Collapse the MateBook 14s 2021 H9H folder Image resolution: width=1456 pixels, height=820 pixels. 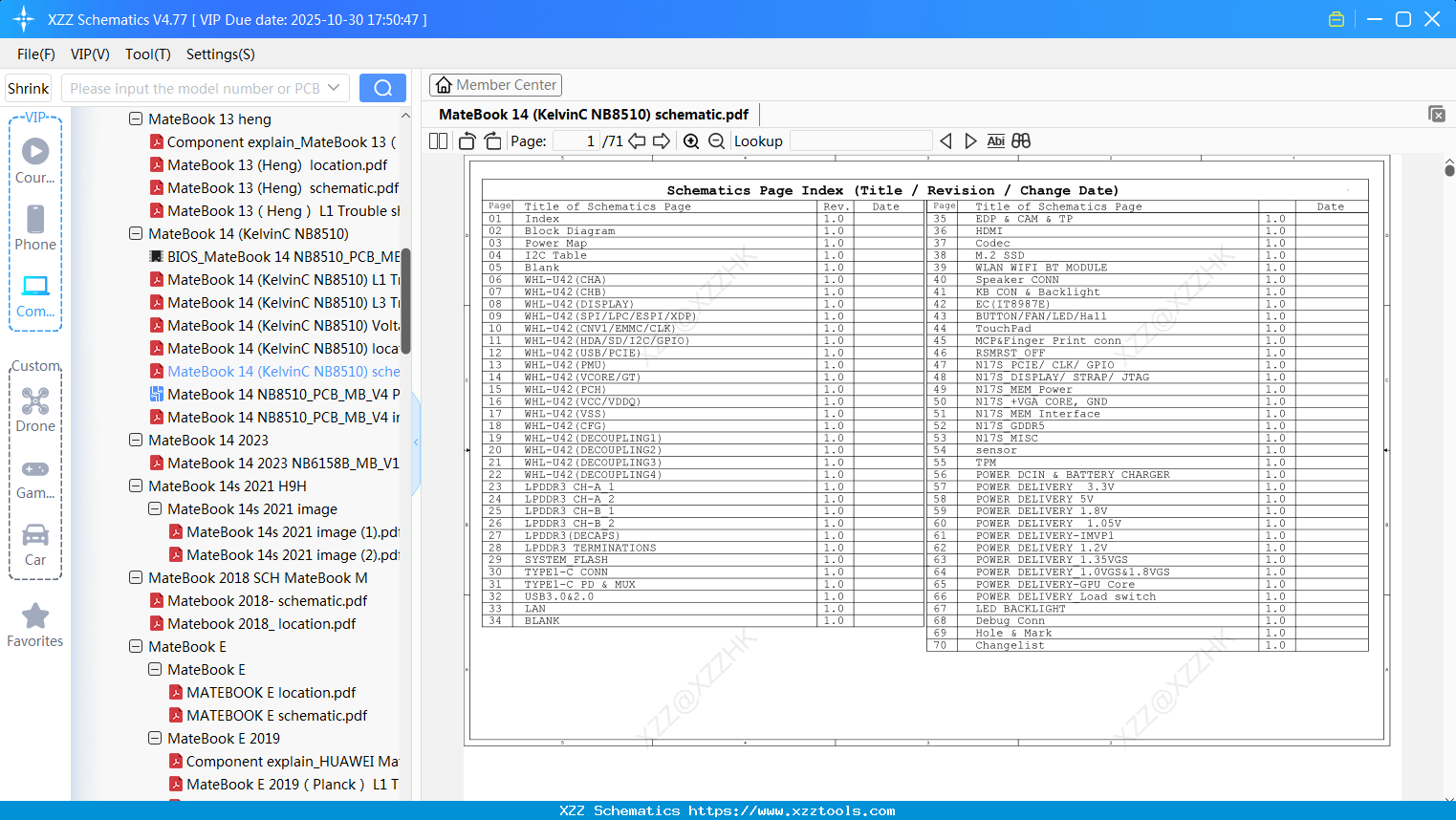click(x=137, y=486)
